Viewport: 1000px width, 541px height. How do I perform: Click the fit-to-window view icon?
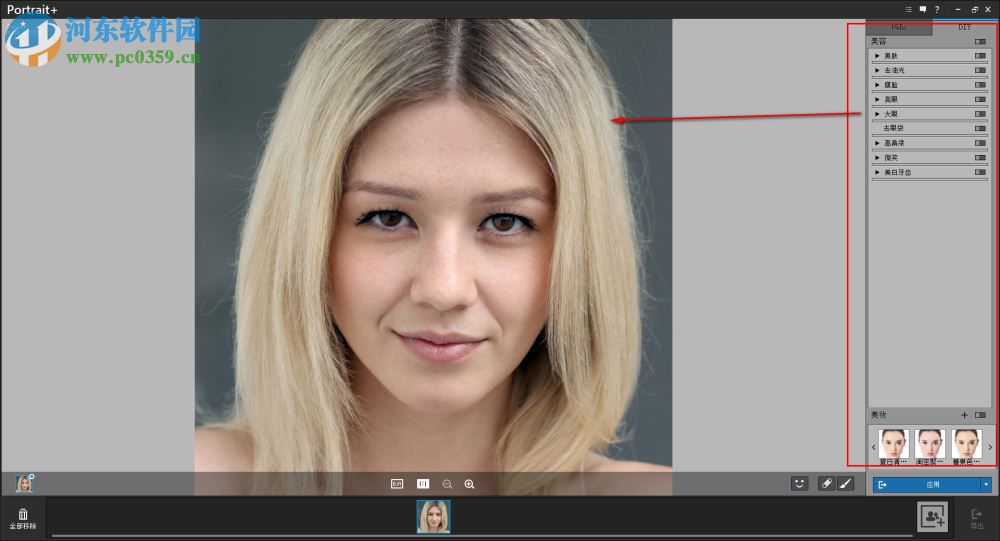[397, 484]
